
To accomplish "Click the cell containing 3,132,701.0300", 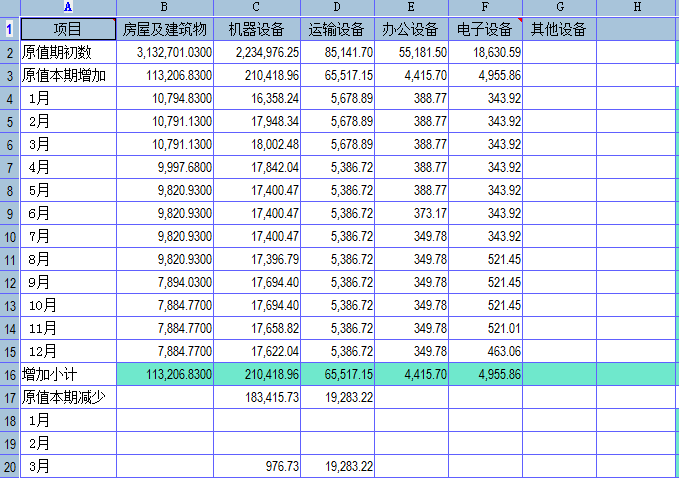I will coord(165,52).
